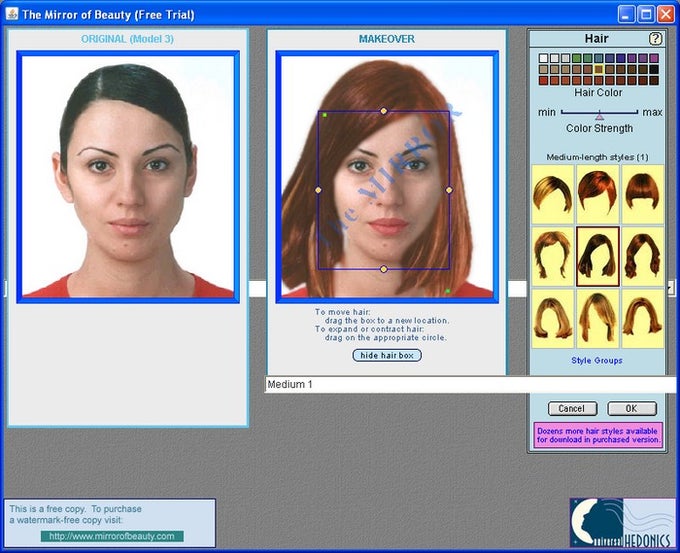Minimize The Mirror of Beauty window
This screenshot has width=680, height=553.
626,14
